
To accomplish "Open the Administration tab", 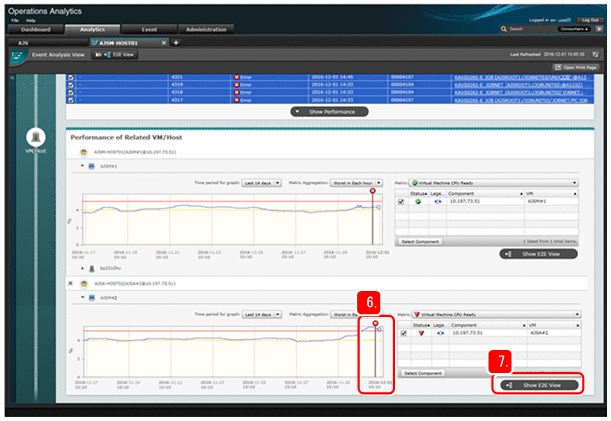I will coord(209,31).
